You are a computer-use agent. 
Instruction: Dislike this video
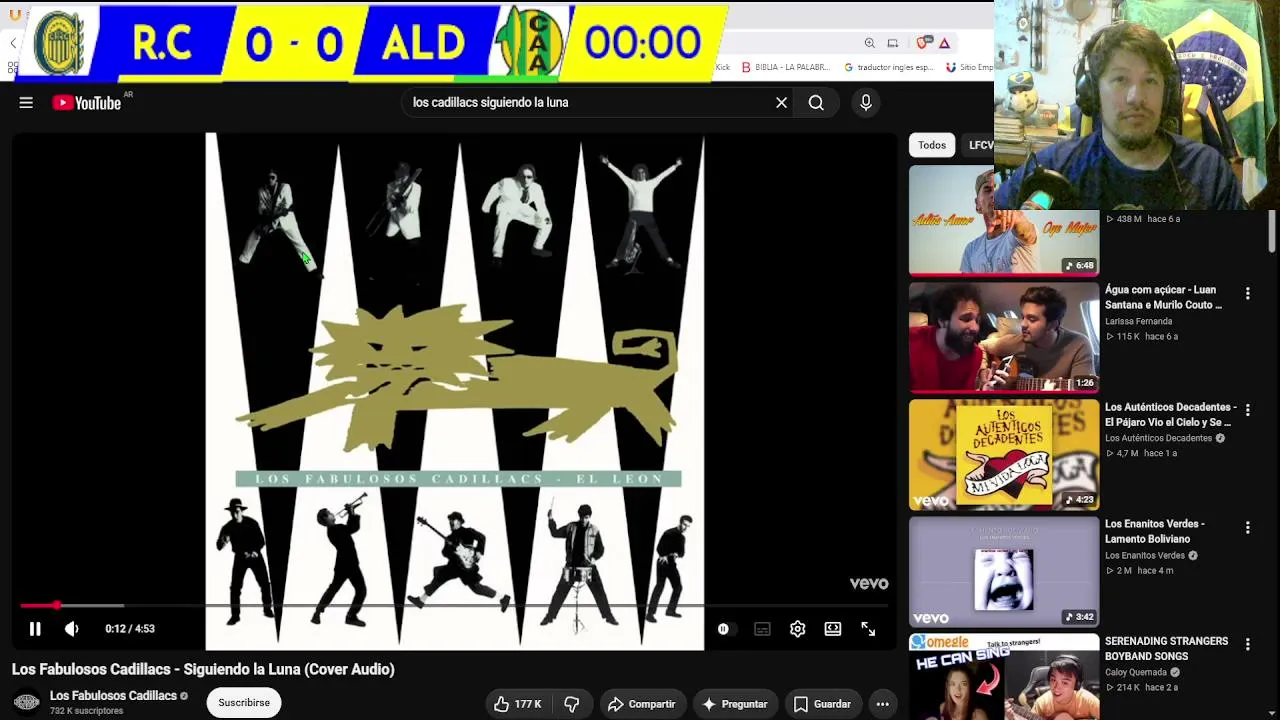point(572,704)
